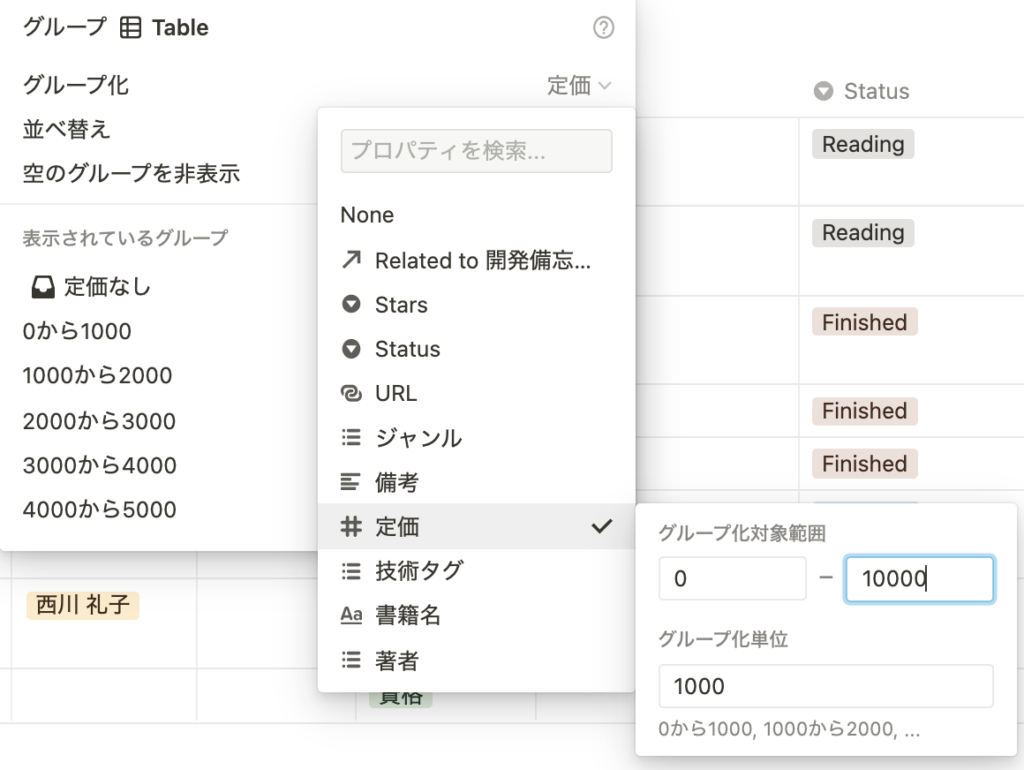The width and height of the screenshot is (1024, 770).
Task: Choose ジャンル as grouping property
Action: (x=418, y=438)
